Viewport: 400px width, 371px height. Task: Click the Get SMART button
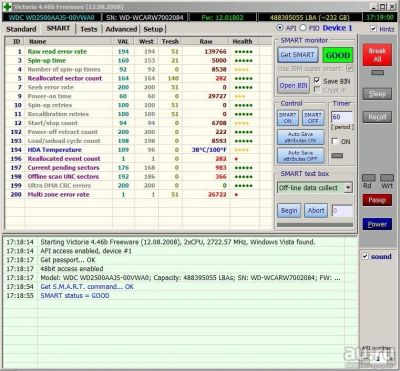(297, 55)
